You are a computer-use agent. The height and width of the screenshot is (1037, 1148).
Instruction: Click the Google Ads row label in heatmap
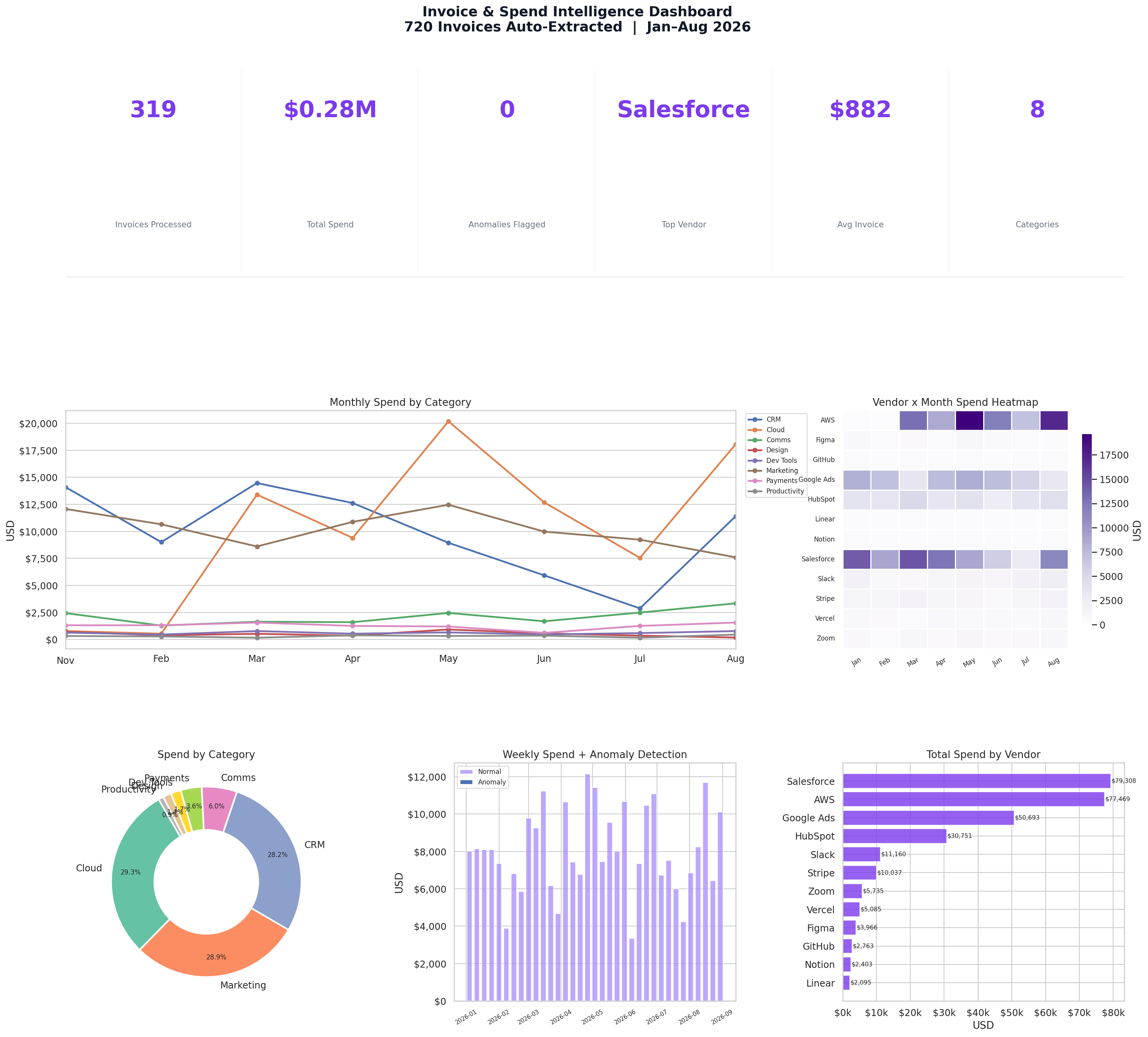pyautogui.click(x=816, y=480)
